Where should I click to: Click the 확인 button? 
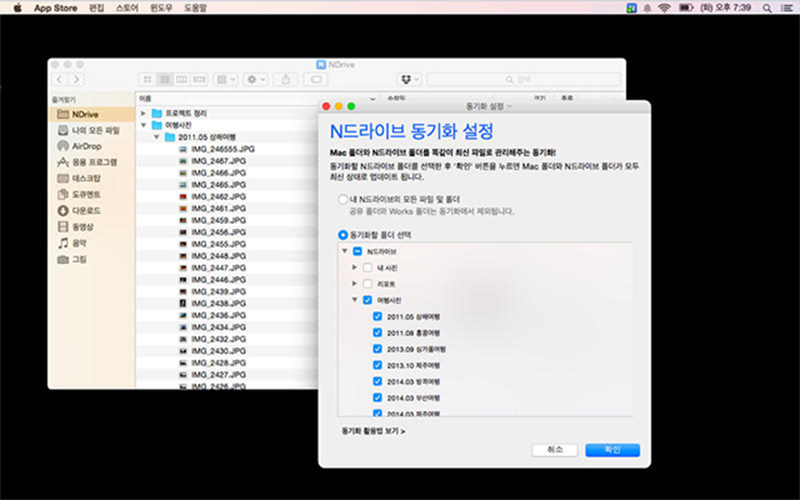[x=612, y=449]
